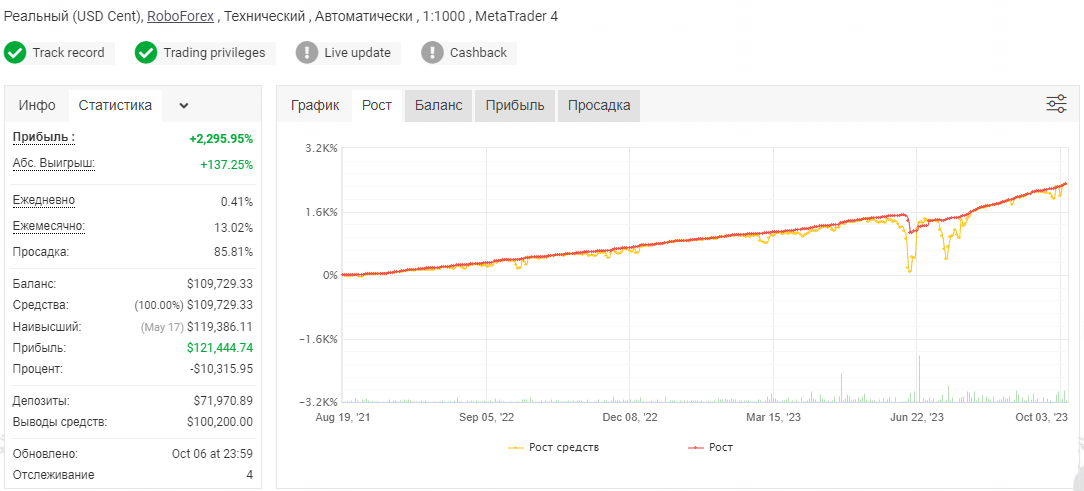This screenshot has width=1084, height=491.
Task: Click the Trading privileges green checkmark icon
Action: pos(146,53)
